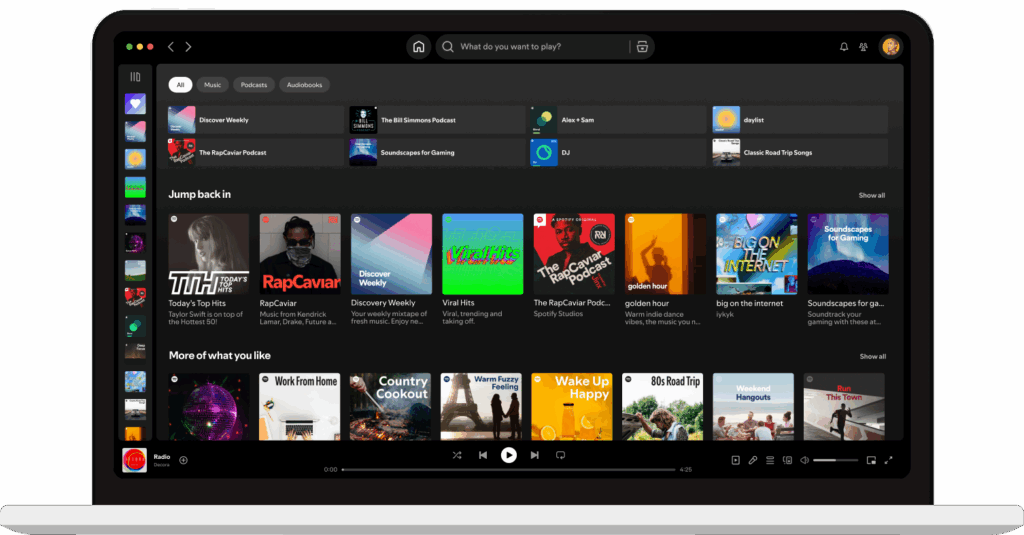
Task: Adjust the volume slider
Action: (835, 460)
